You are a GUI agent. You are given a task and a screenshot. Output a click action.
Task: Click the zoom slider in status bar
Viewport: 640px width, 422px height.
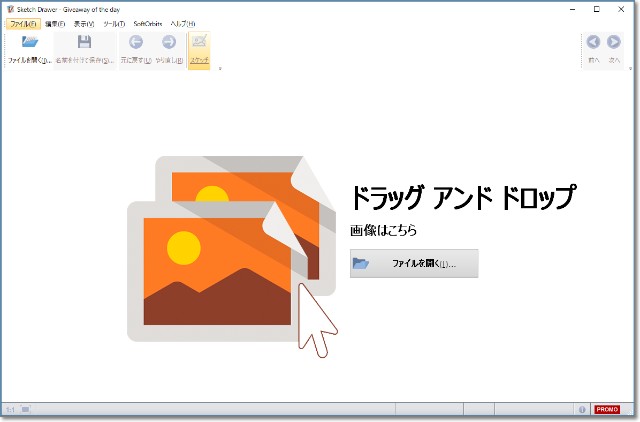pos(27,409)
